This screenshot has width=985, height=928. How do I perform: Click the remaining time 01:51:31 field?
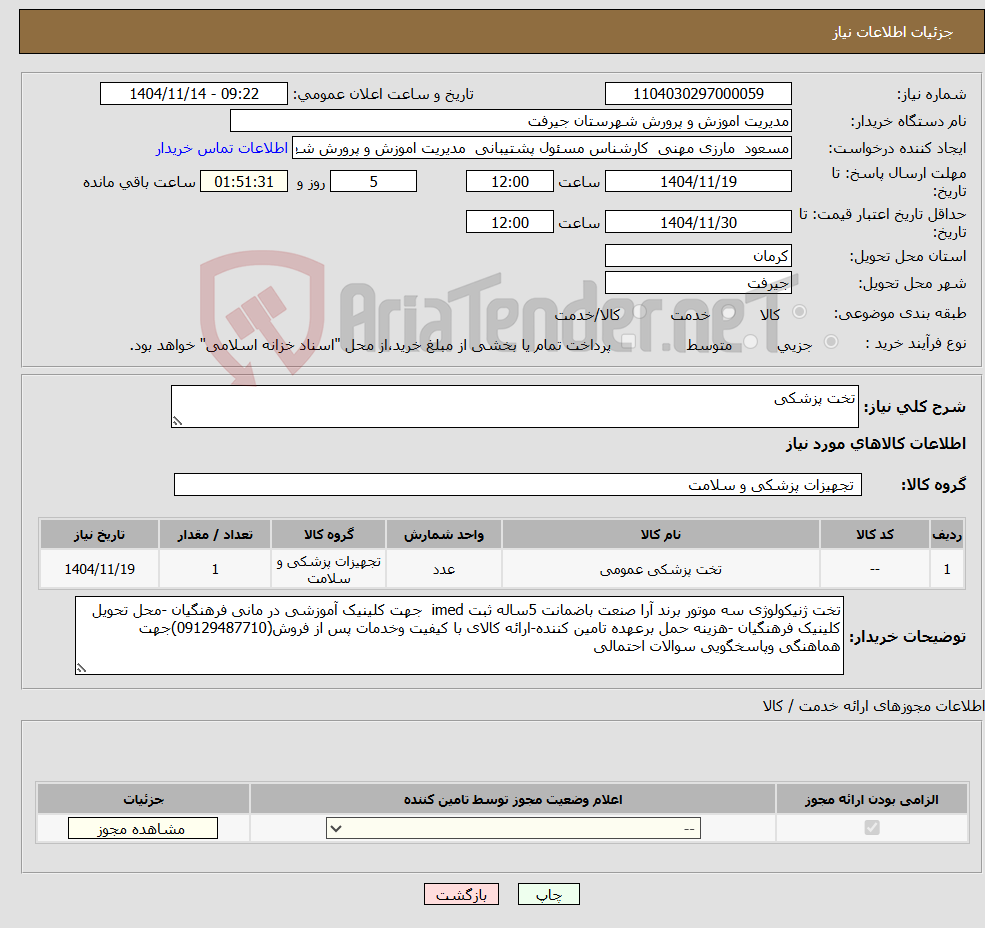tap(244, 182)
